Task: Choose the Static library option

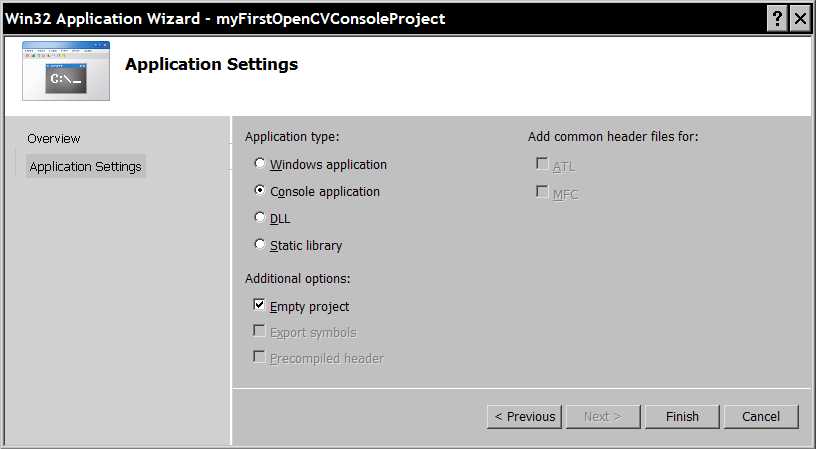Action: (259, 244)
